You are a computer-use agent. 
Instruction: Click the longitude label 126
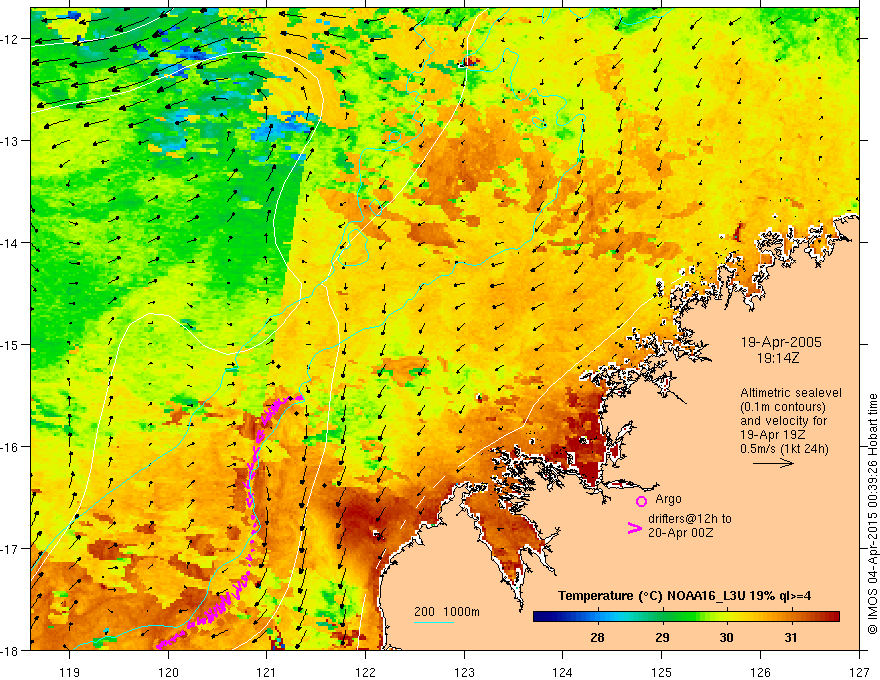pos(760,672)
